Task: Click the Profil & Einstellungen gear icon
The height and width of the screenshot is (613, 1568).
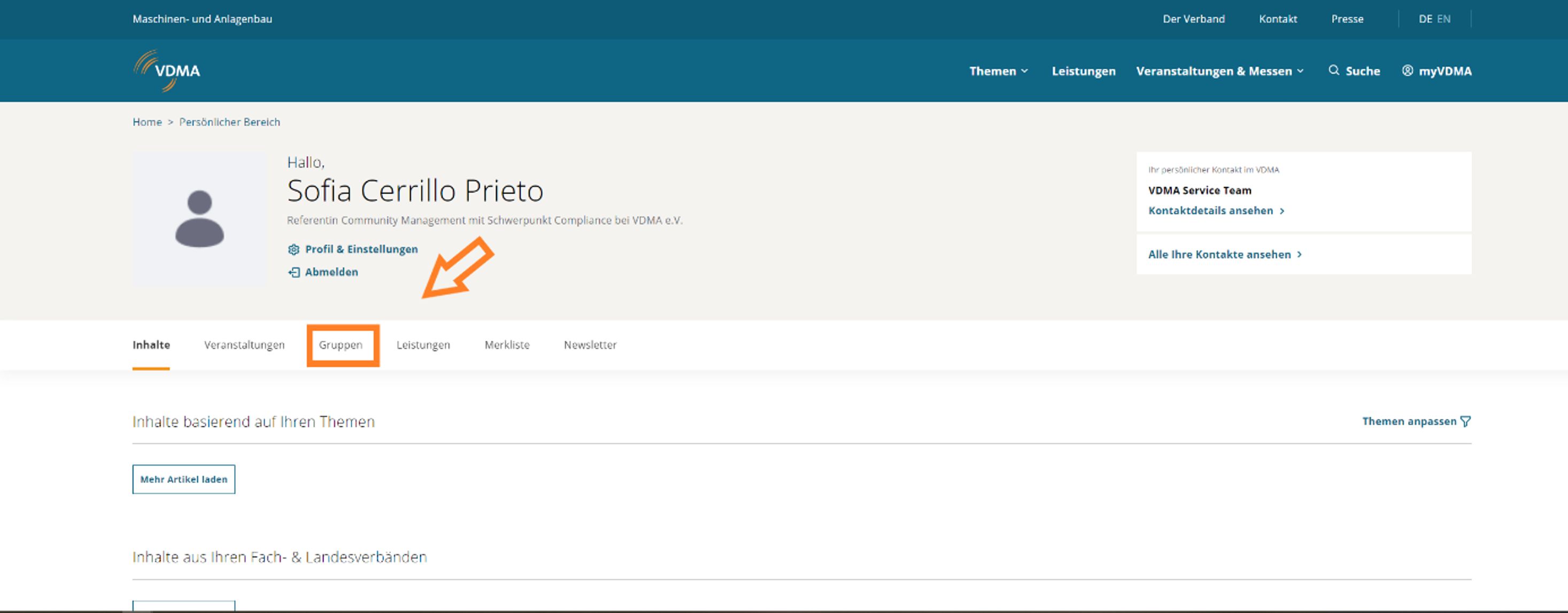Action: coord(293,250)
